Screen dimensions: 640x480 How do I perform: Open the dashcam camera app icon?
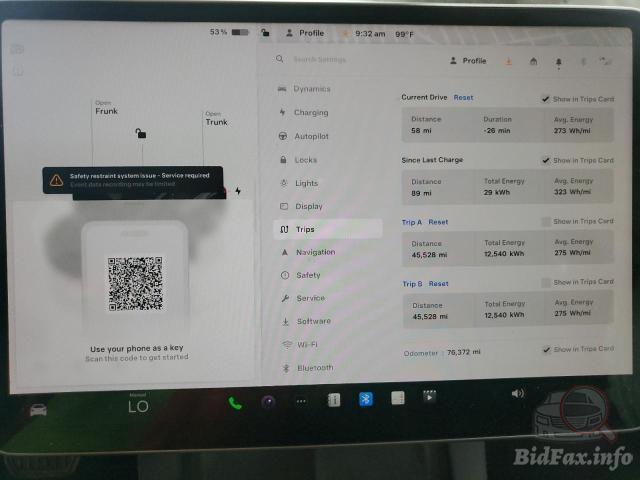click(268, 402)
